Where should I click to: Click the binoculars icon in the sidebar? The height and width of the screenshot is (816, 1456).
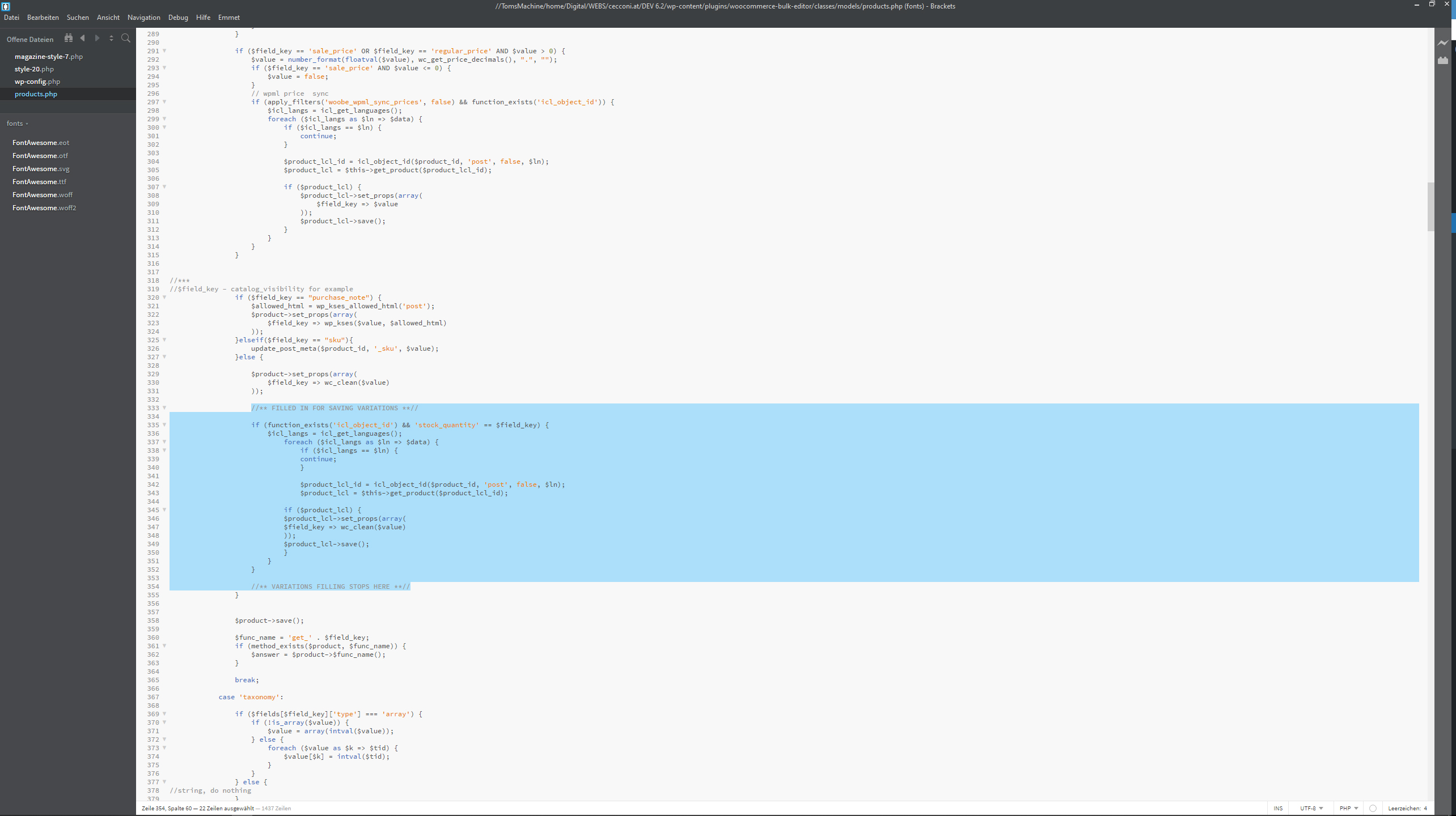(68, 38)
